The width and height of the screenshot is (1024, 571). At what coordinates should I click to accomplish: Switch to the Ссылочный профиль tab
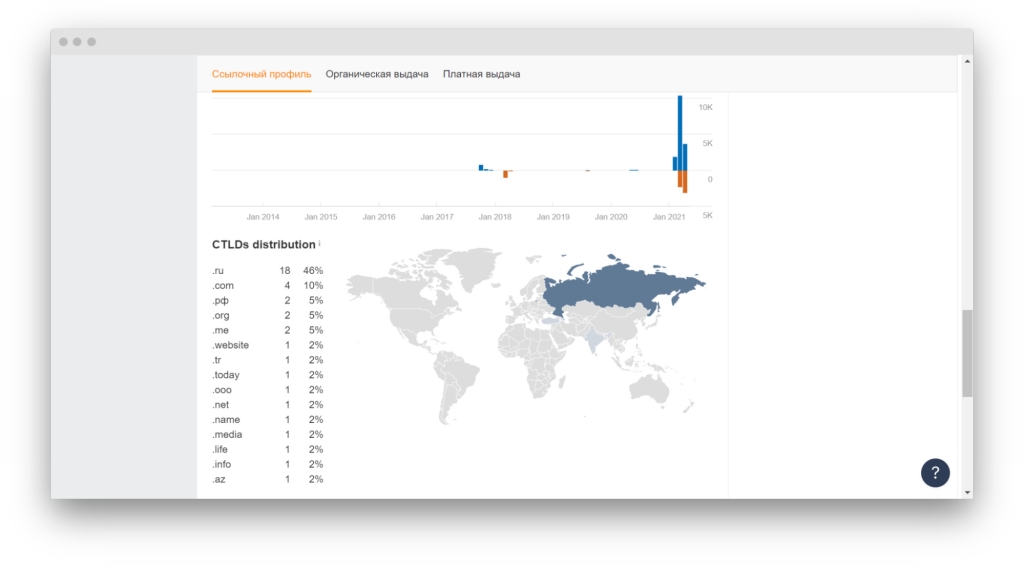(261, 74)
